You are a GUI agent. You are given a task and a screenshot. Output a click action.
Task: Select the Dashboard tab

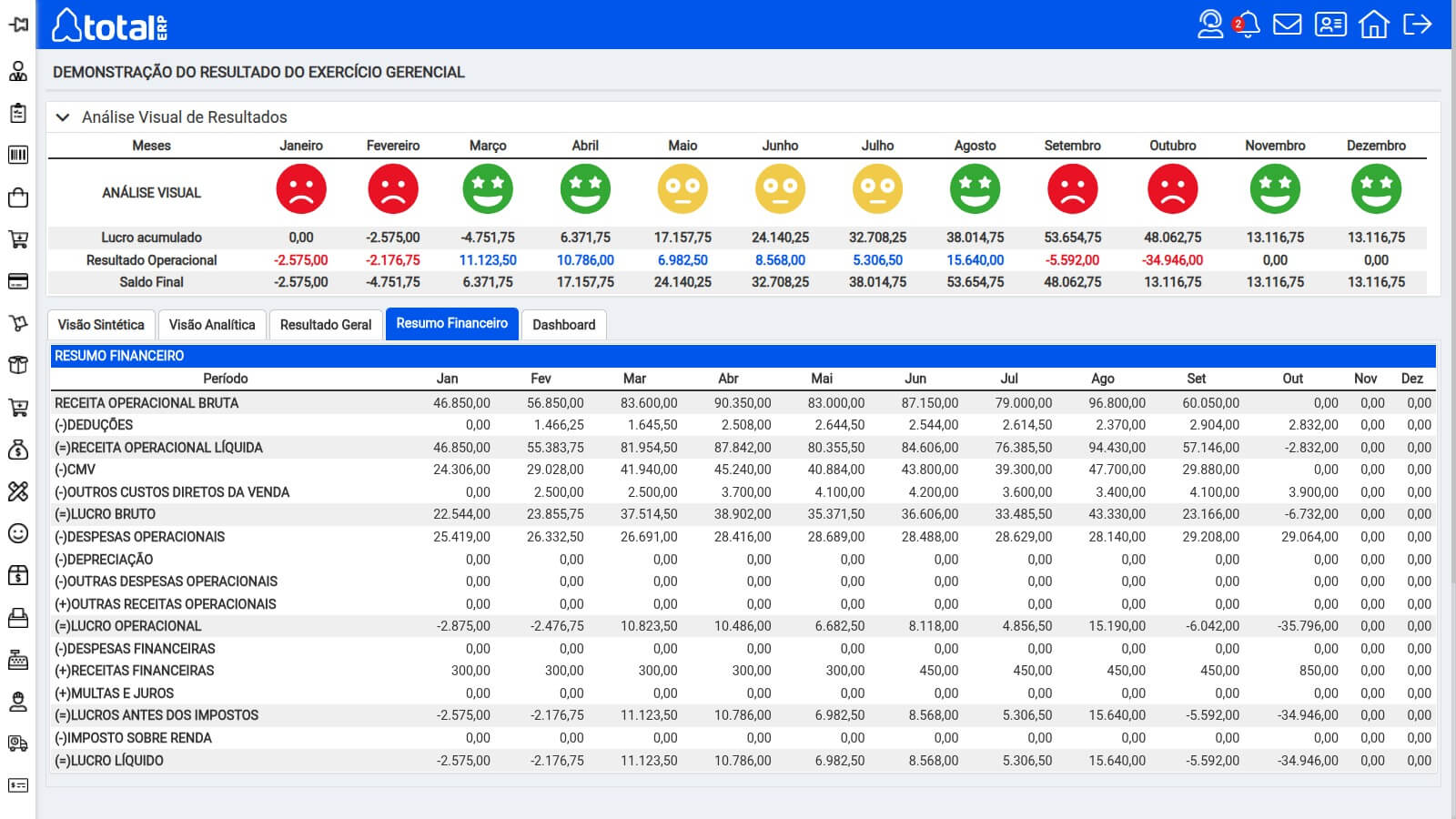(x=563, y=325)
